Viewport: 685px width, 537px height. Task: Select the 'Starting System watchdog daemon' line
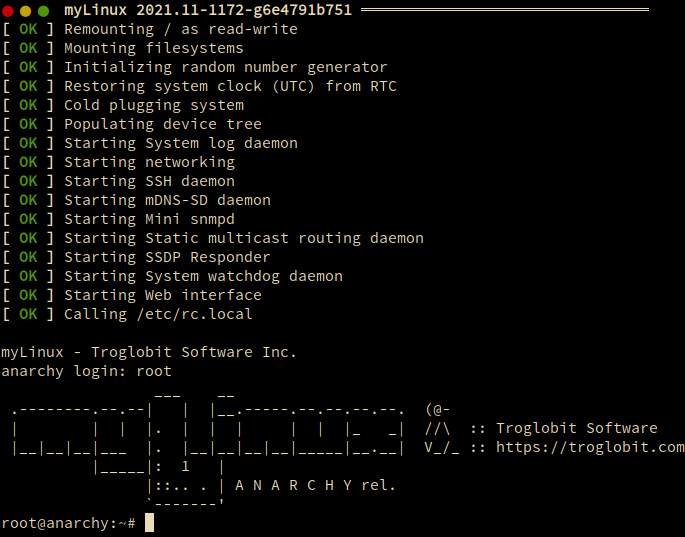click(x=203, y=276)
